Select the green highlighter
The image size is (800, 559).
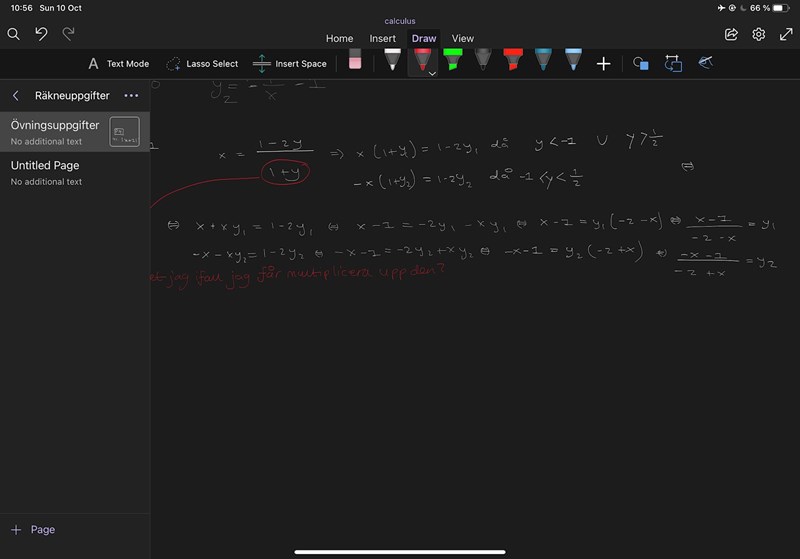pyautogui.click(x=452, y=61)
